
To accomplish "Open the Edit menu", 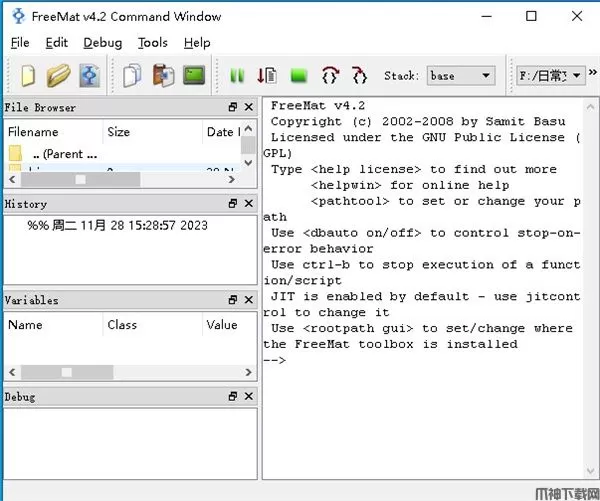I will click(x=57, y=42).
